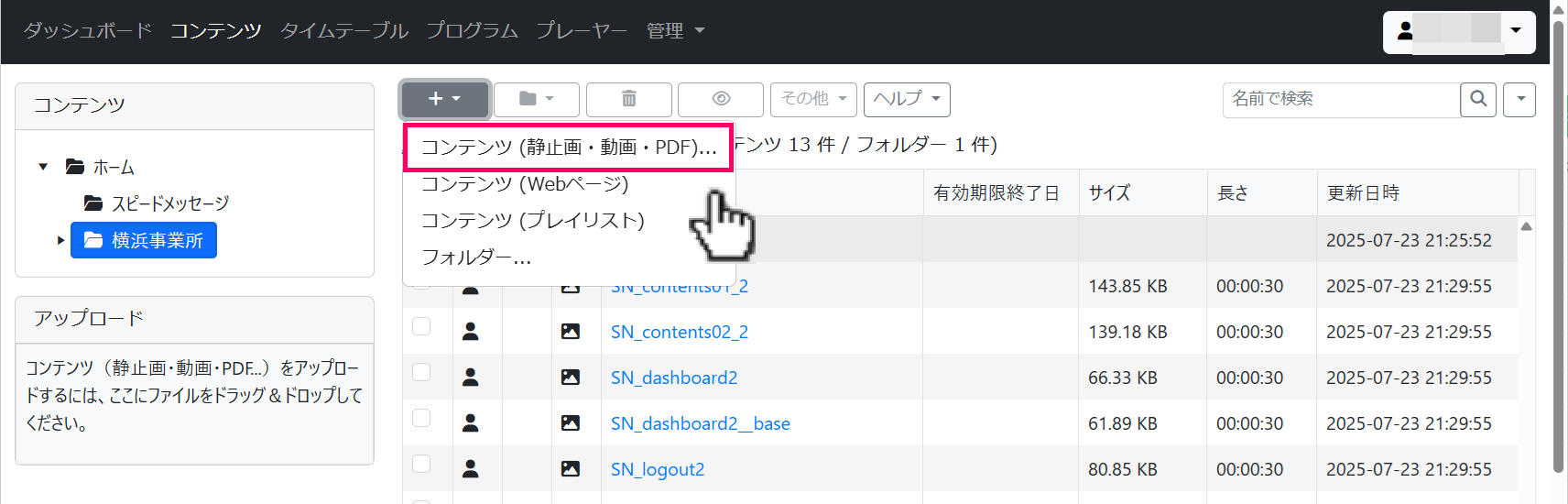Click image icon of SN_contents02_2 row
1568x504 pixels.
(x=571, y=332)
